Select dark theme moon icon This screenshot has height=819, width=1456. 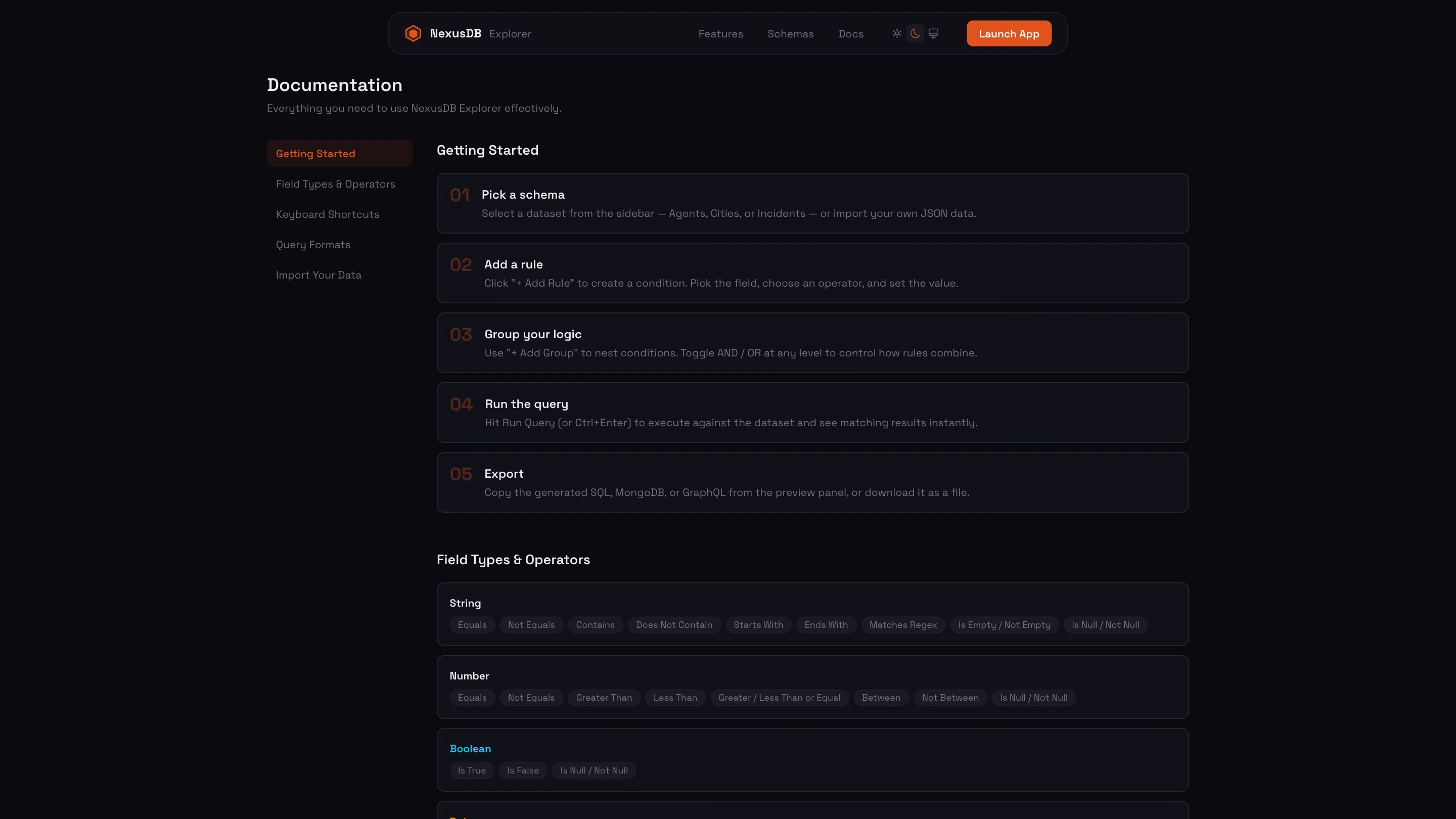pos(915,33)
